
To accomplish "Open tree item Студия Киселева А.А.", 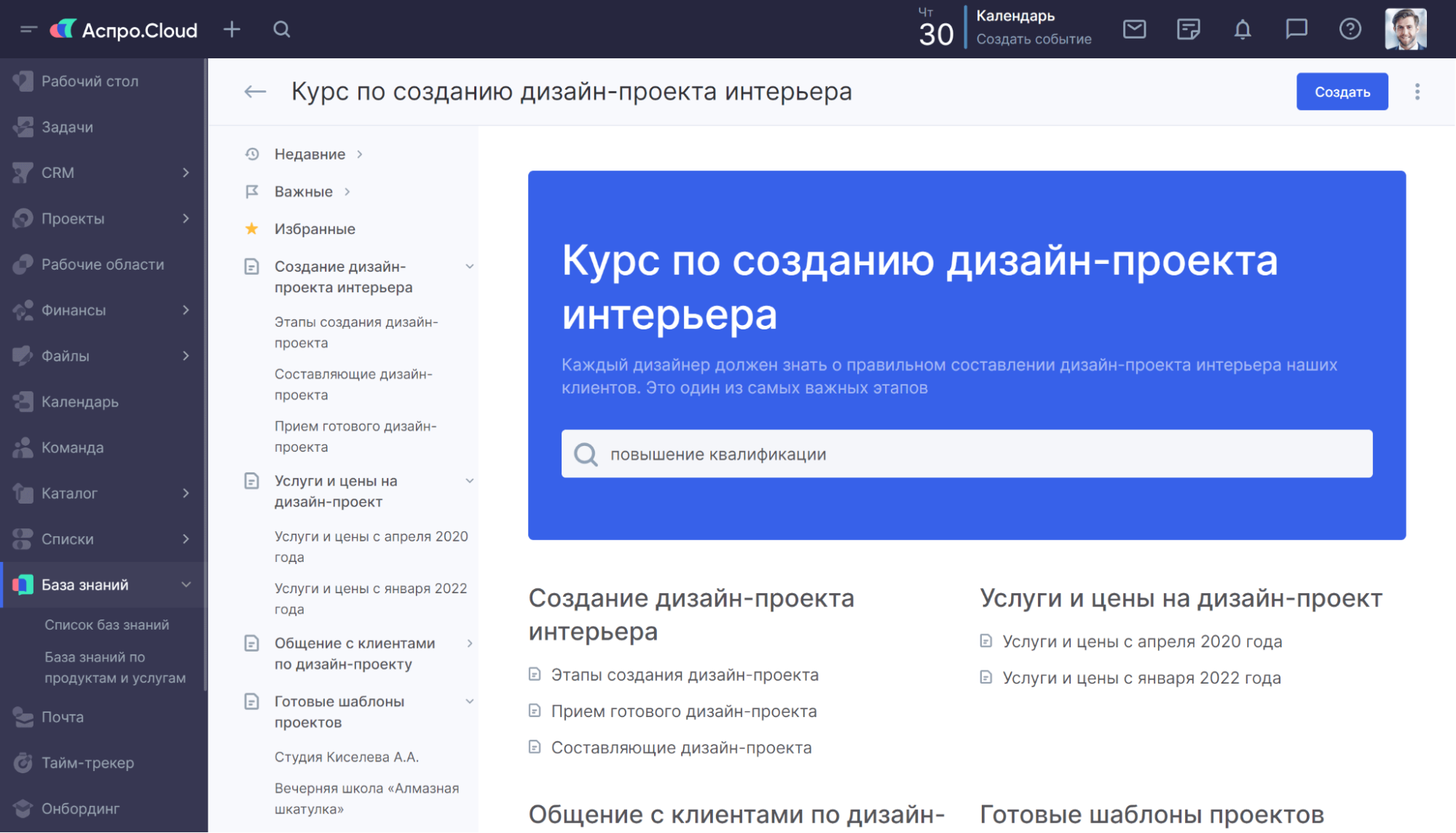I will point(347,757).
